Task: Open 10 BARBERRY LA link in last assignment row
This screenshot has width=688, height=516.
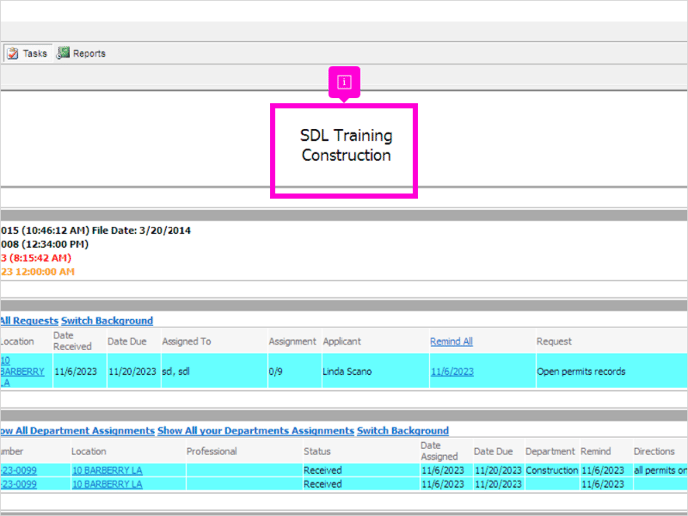Action: click(107, 484)
